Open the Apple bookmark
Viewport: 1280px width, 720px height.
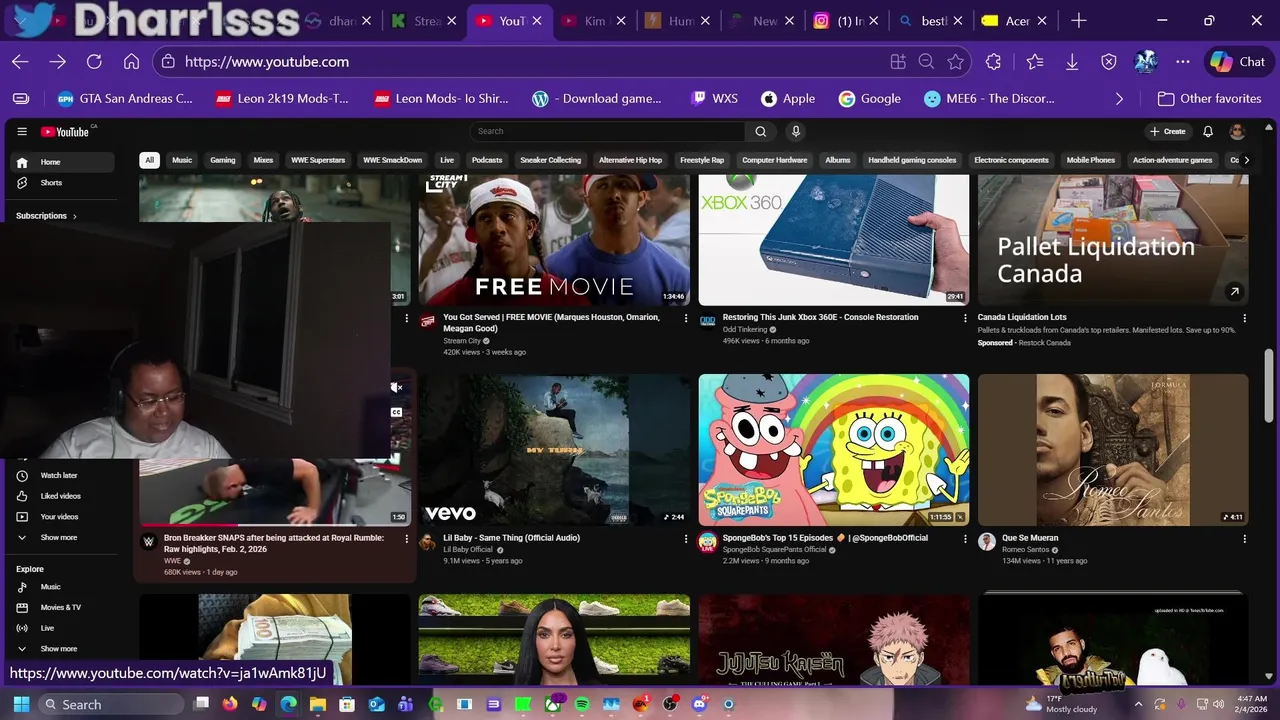pyautogui.click(x=788, y=99)
